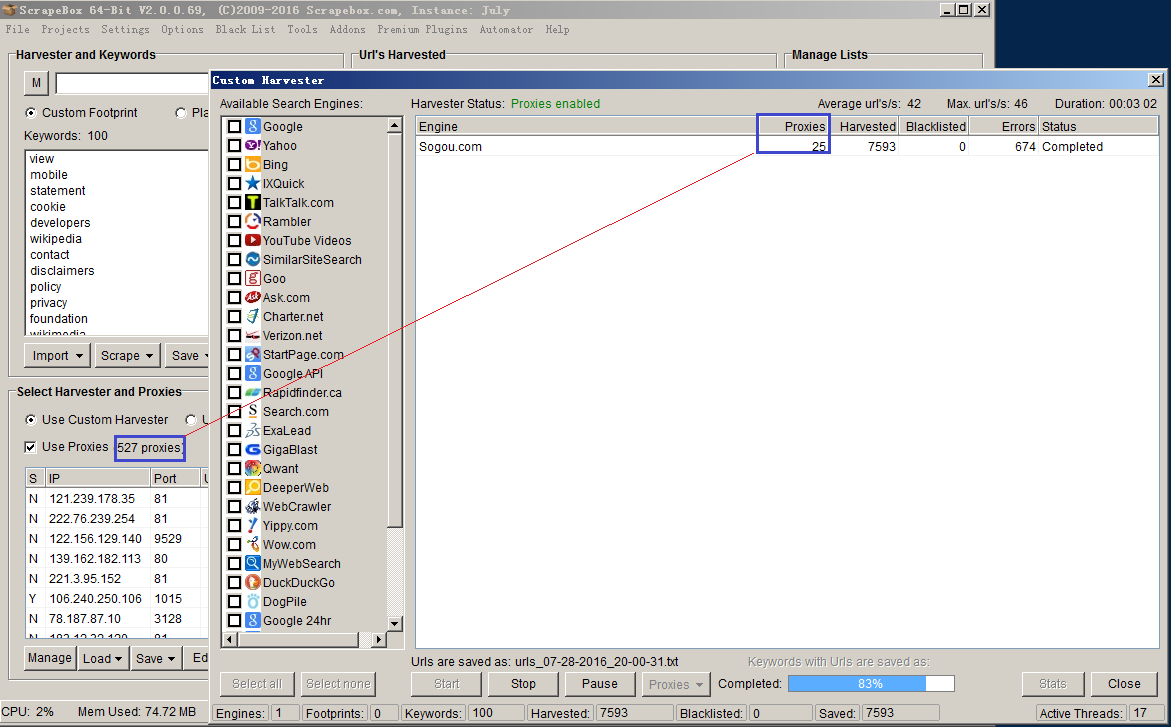Open the Projects menu
Screen dimensions: 1171x727
[65, 29]
